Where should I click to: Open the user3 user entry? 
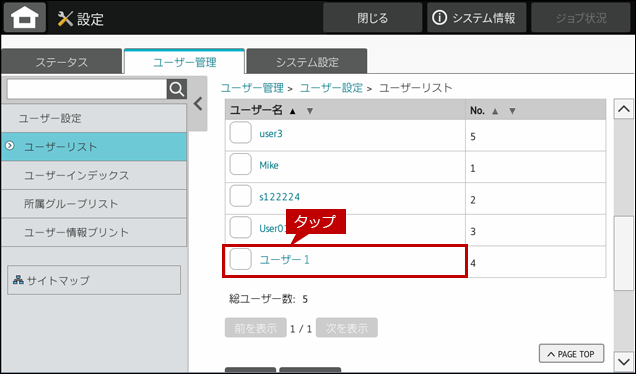(x=271, y=134)
